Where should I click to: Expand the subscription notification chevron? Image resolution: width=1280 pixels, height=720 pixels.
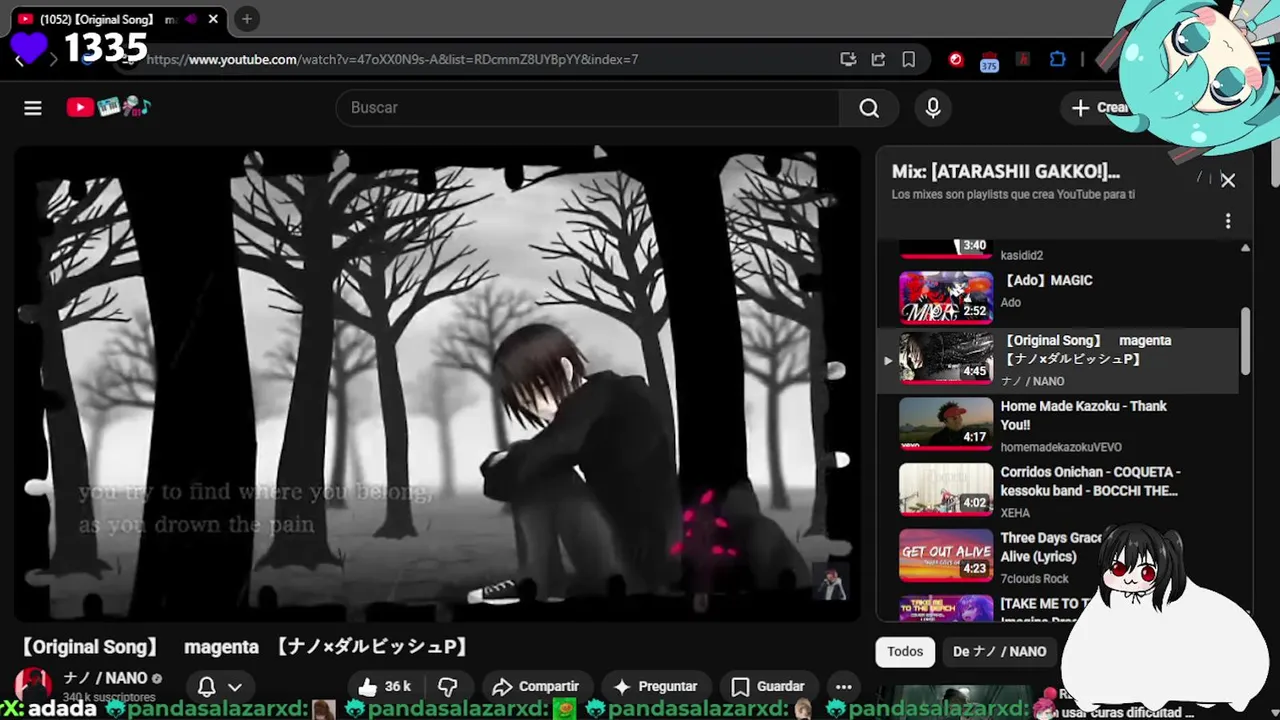(235, 687)
